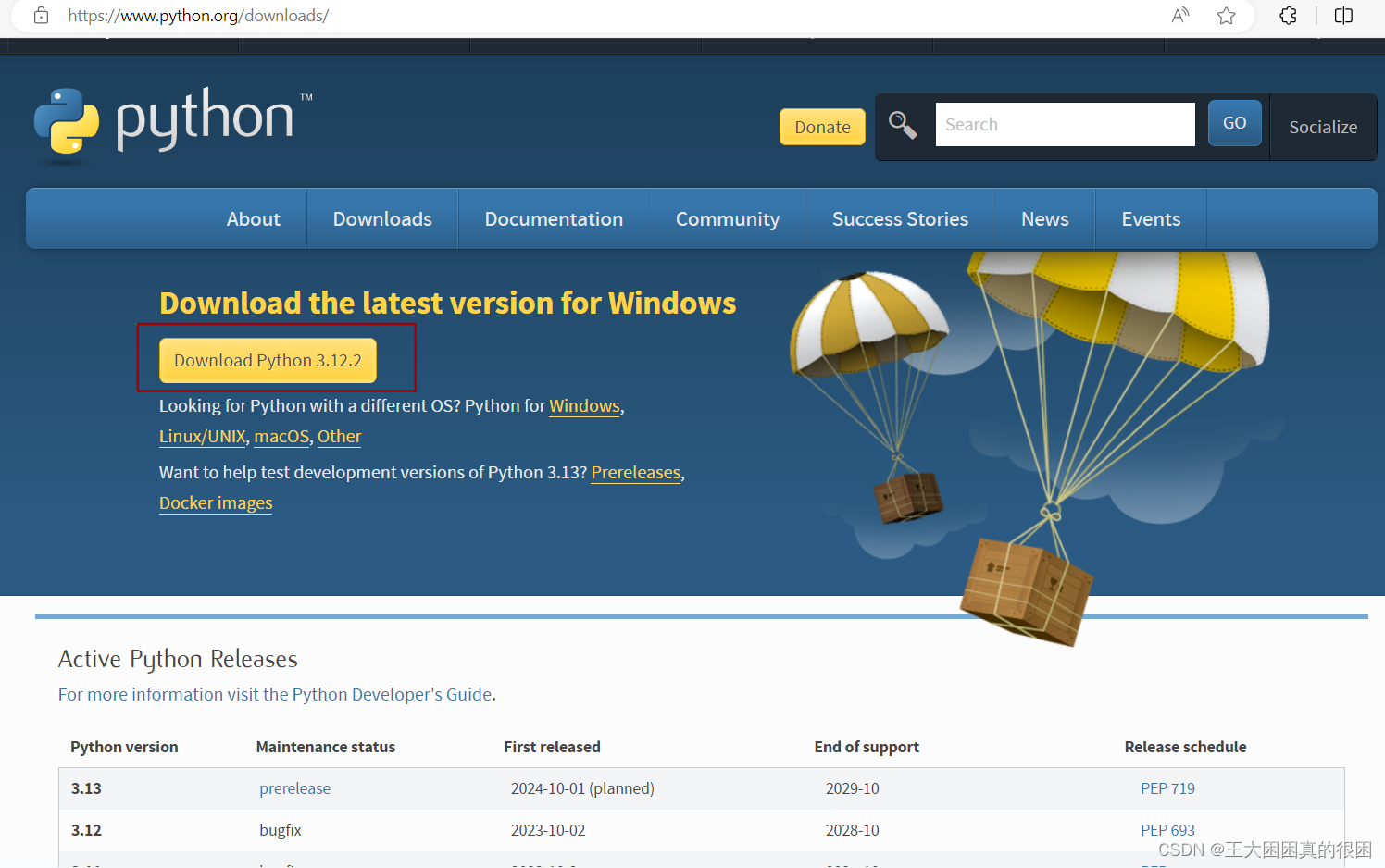
Task: Open the Socialize menu
Action: pos(1323,127)
